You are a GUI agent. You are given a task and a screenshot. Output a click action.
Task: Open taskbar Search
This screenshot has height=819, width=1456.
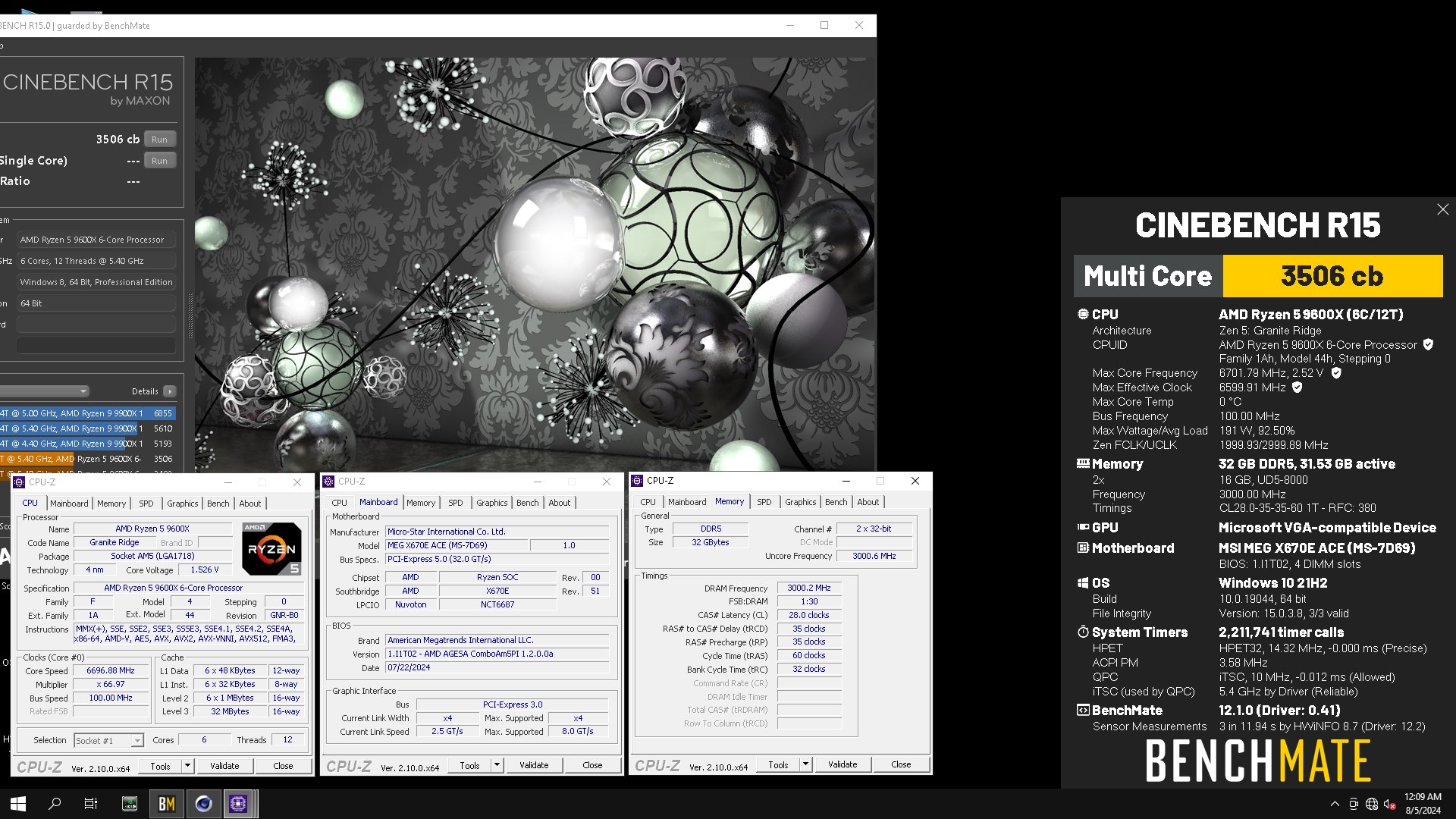[x=55, y=804]
